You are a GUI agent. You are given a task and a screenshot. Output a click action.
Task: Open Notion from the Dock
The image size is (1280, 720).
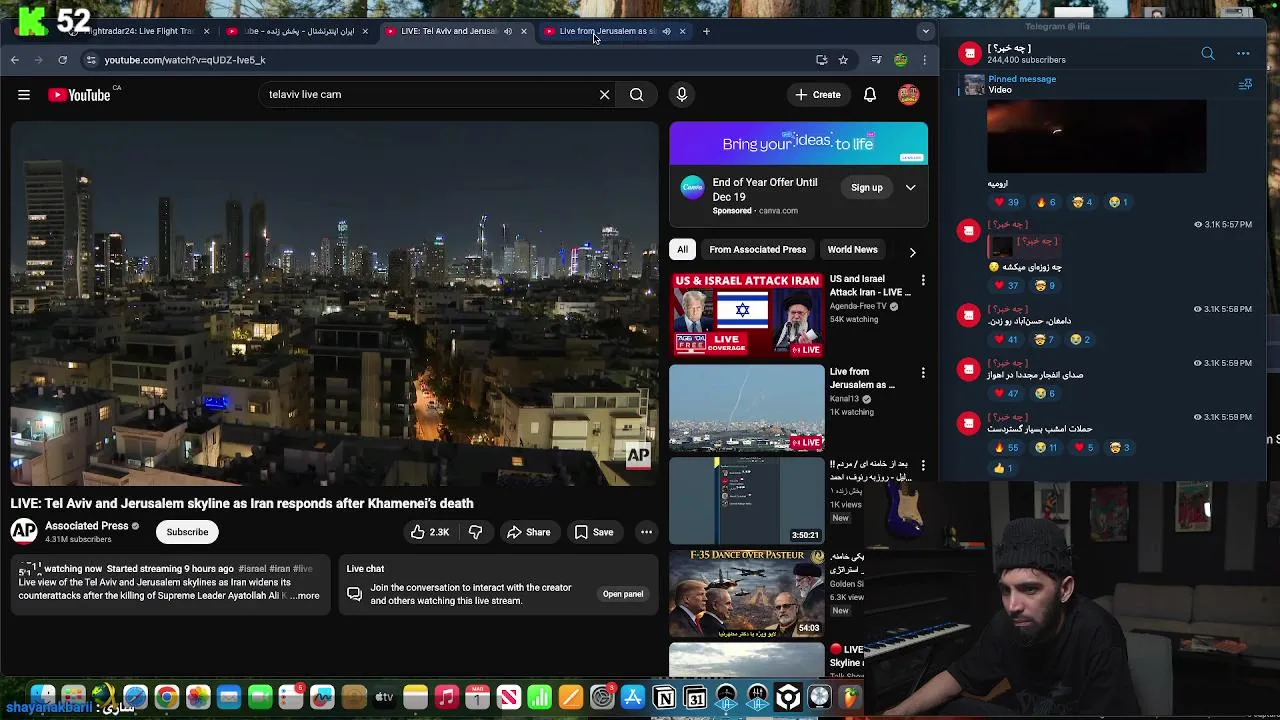click(664, 697)
